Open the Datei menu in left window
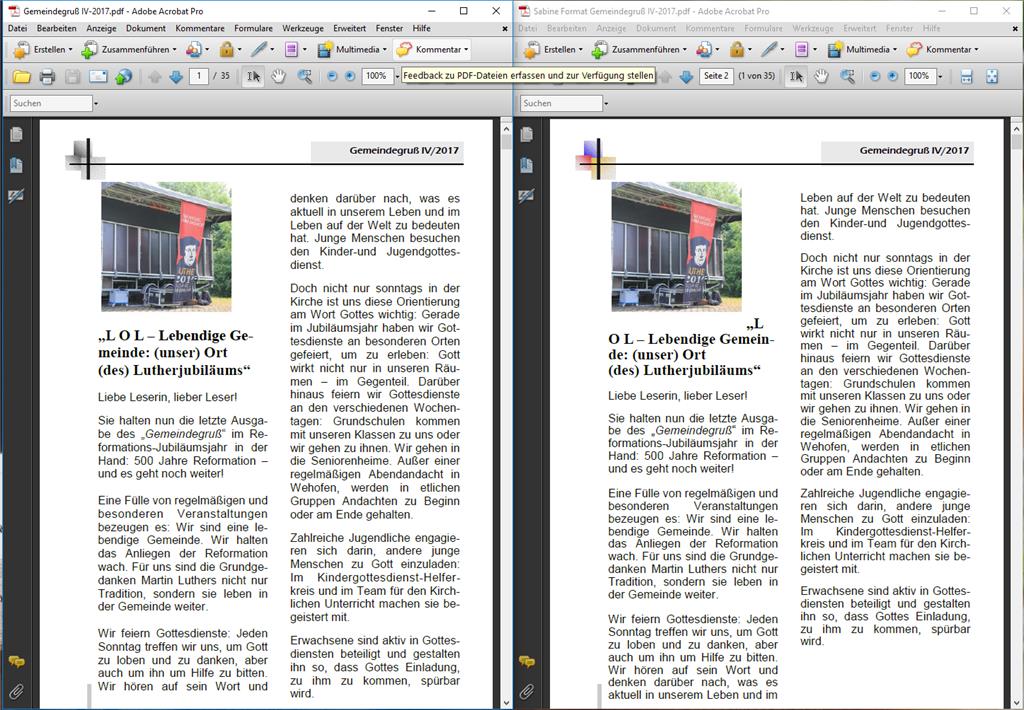 (18, 28)
